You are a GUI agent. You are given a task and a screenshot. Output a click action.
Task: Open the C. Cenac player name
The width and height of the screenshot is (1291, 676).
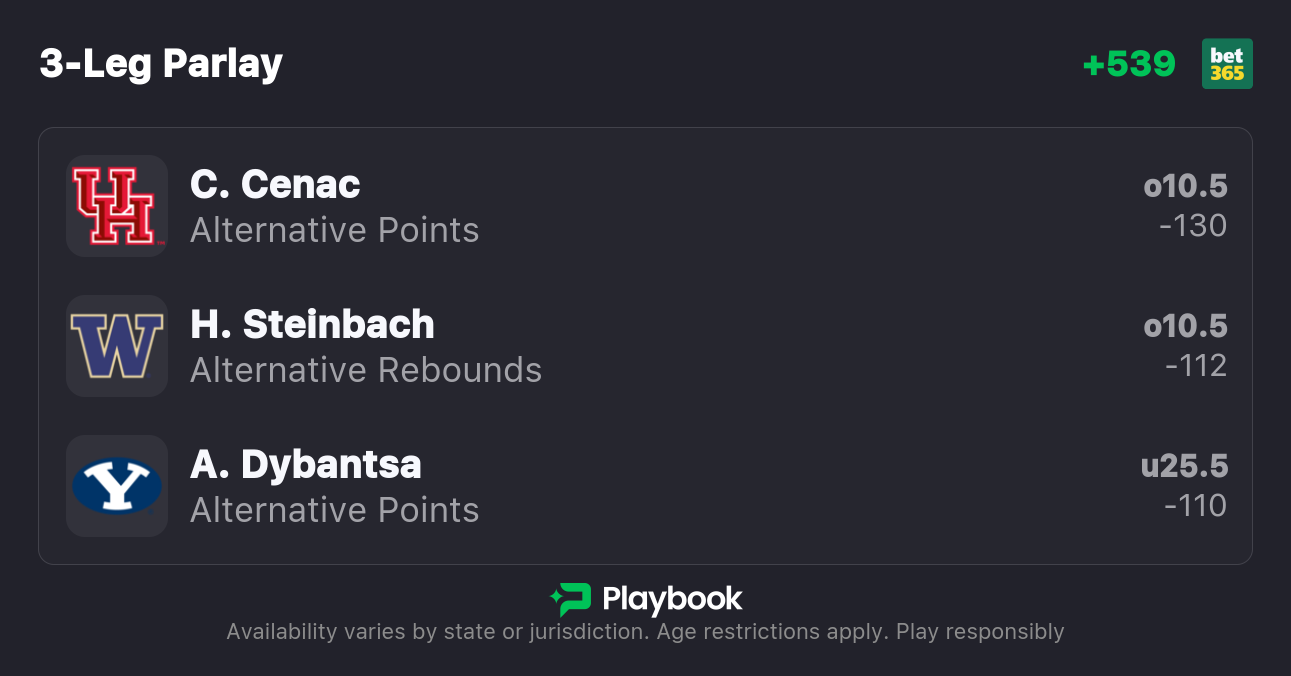tap(275, 184)
